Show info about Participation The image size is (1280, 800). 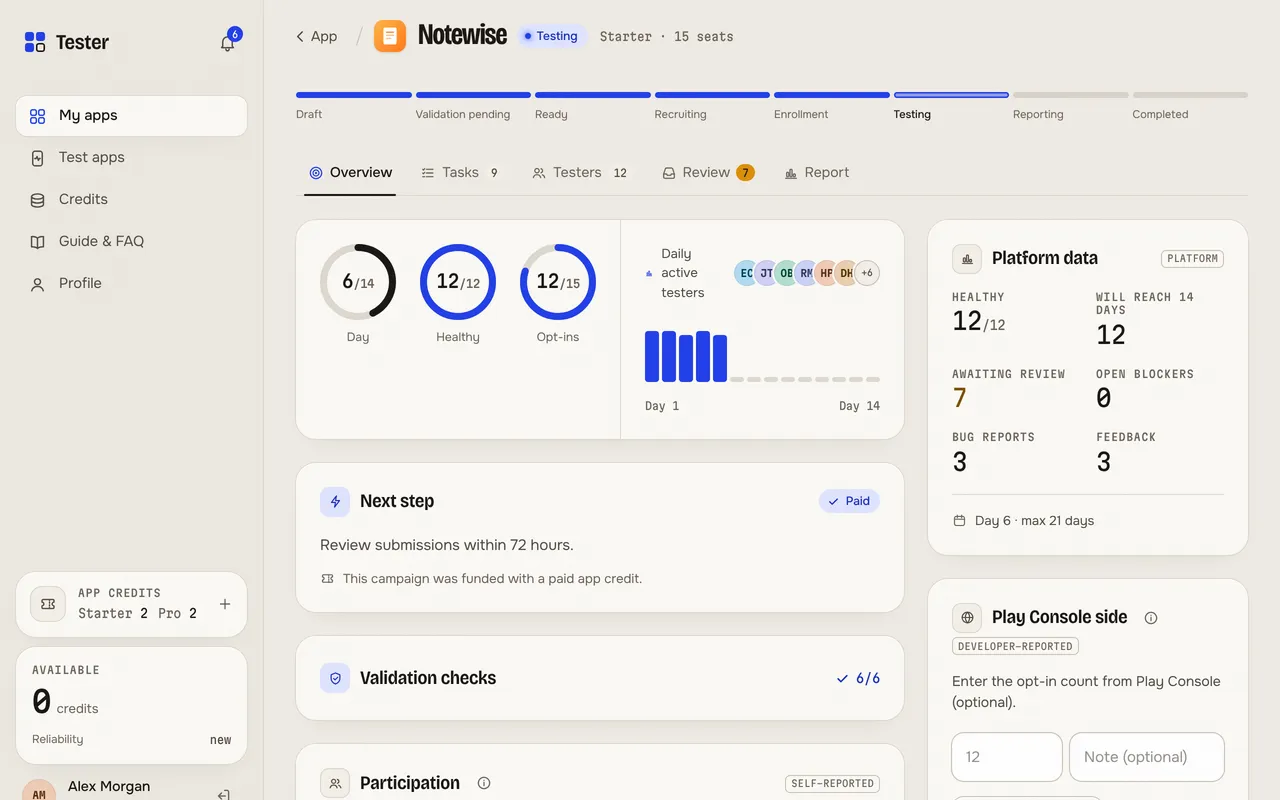tap(484, 783)
